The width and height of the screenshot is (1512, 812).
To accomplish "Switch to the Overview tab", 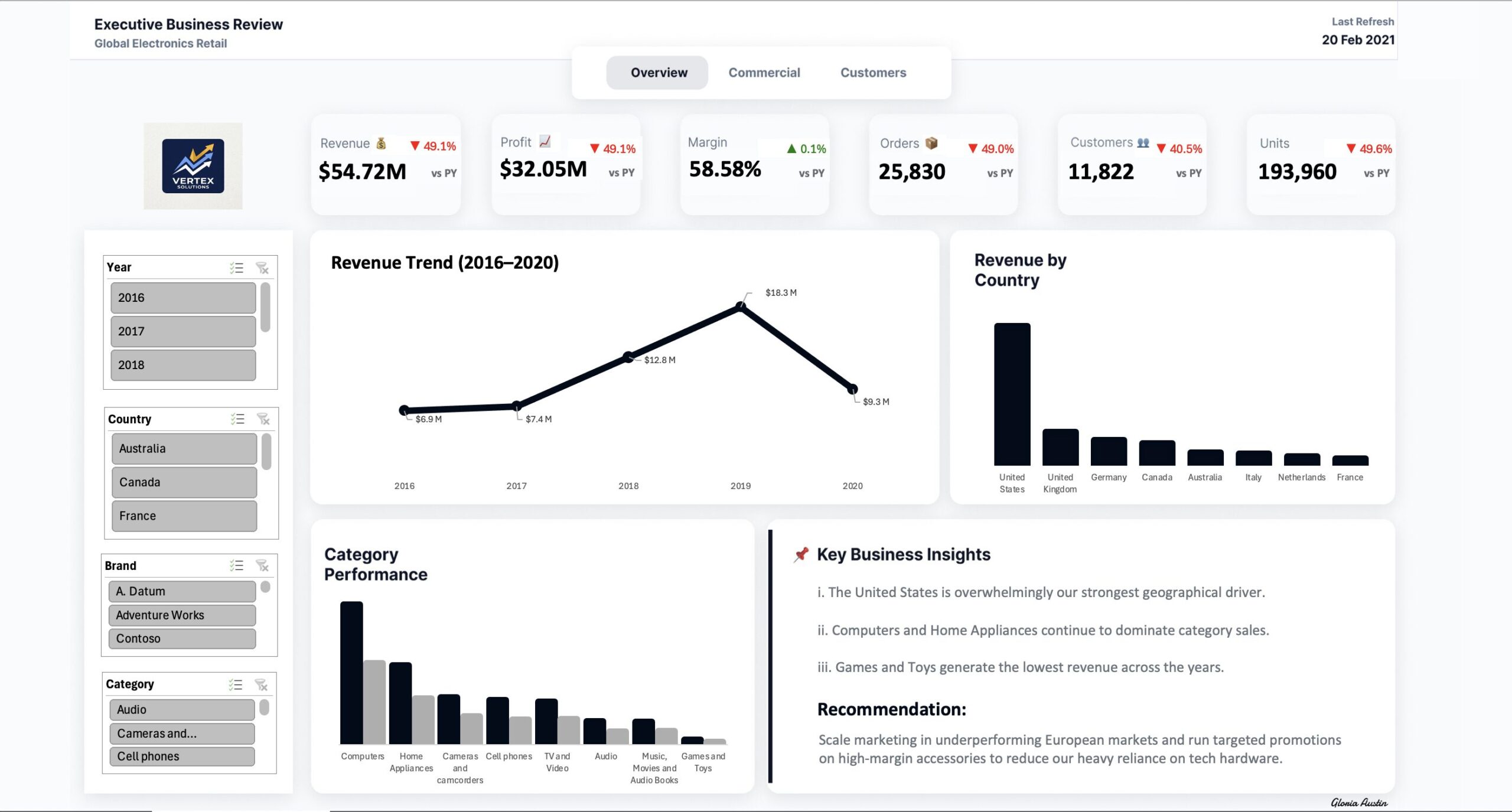I will [657, 73].
